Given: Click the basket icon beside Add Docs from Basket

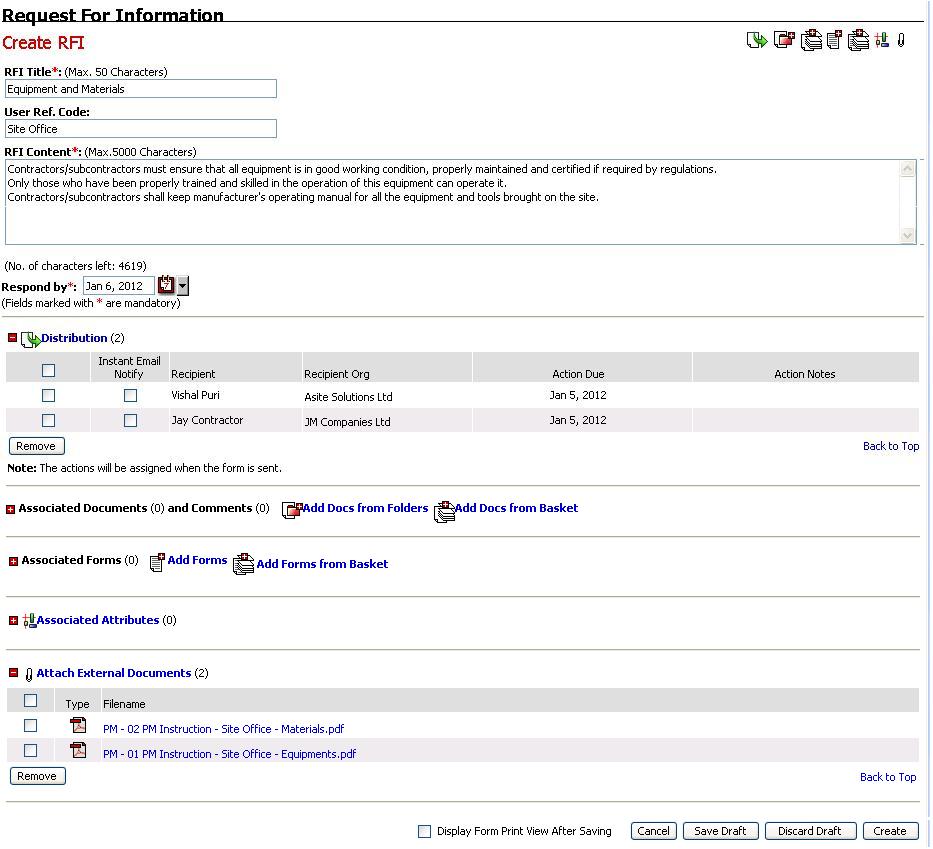Looking at the screenshot, I should (444, 511).
